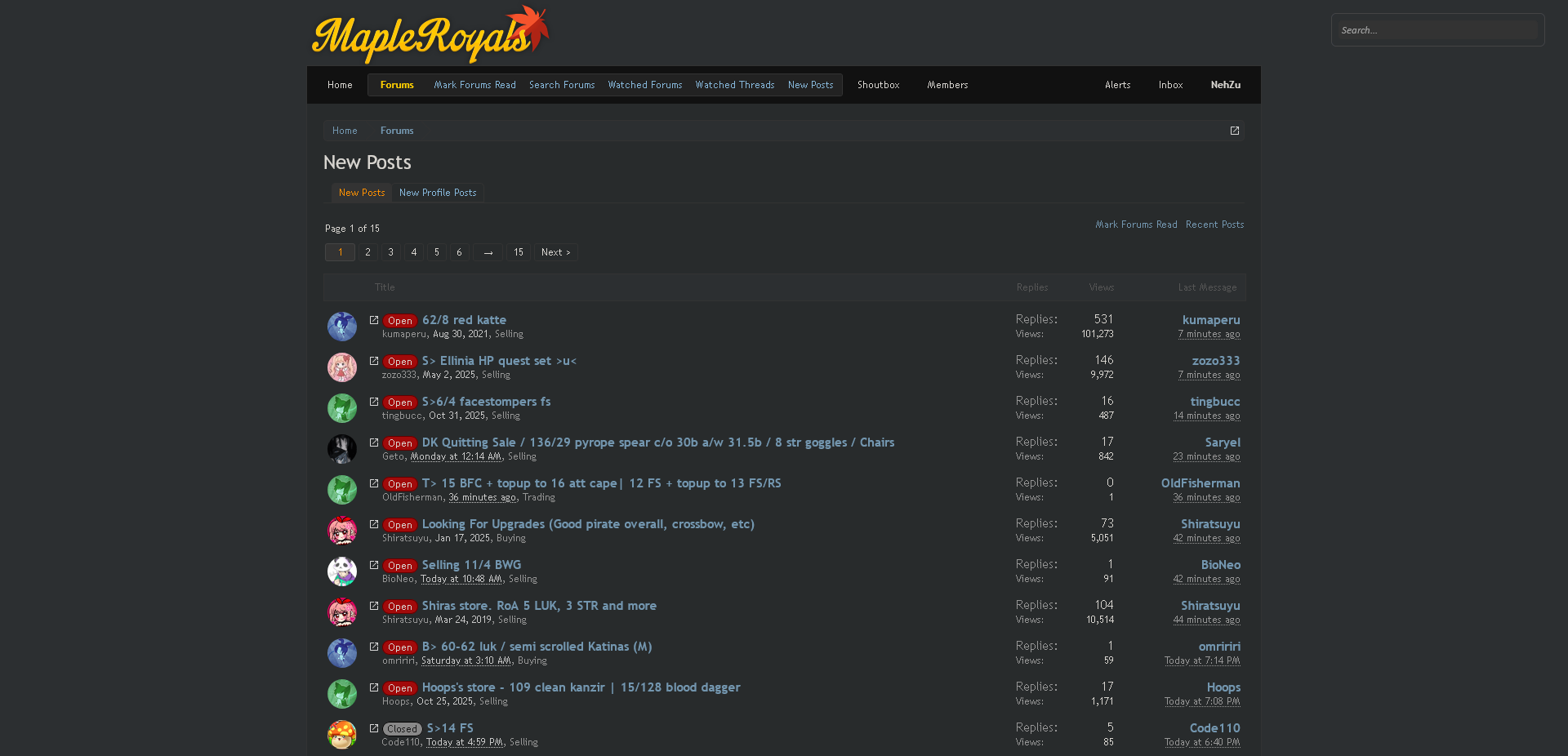
Task: Open the breadcrumb external link icon
Action: tap(1234, 131)
